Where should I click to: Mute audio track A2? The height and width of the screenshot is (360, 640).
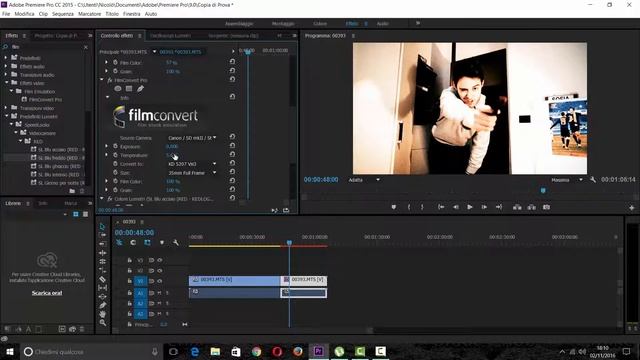(x=160, y=303)
